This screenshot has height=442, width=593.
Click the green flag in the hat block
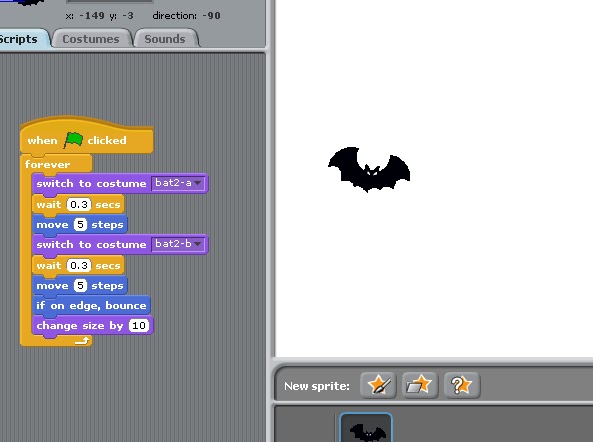pyautogui.click(x=74, y=140)
